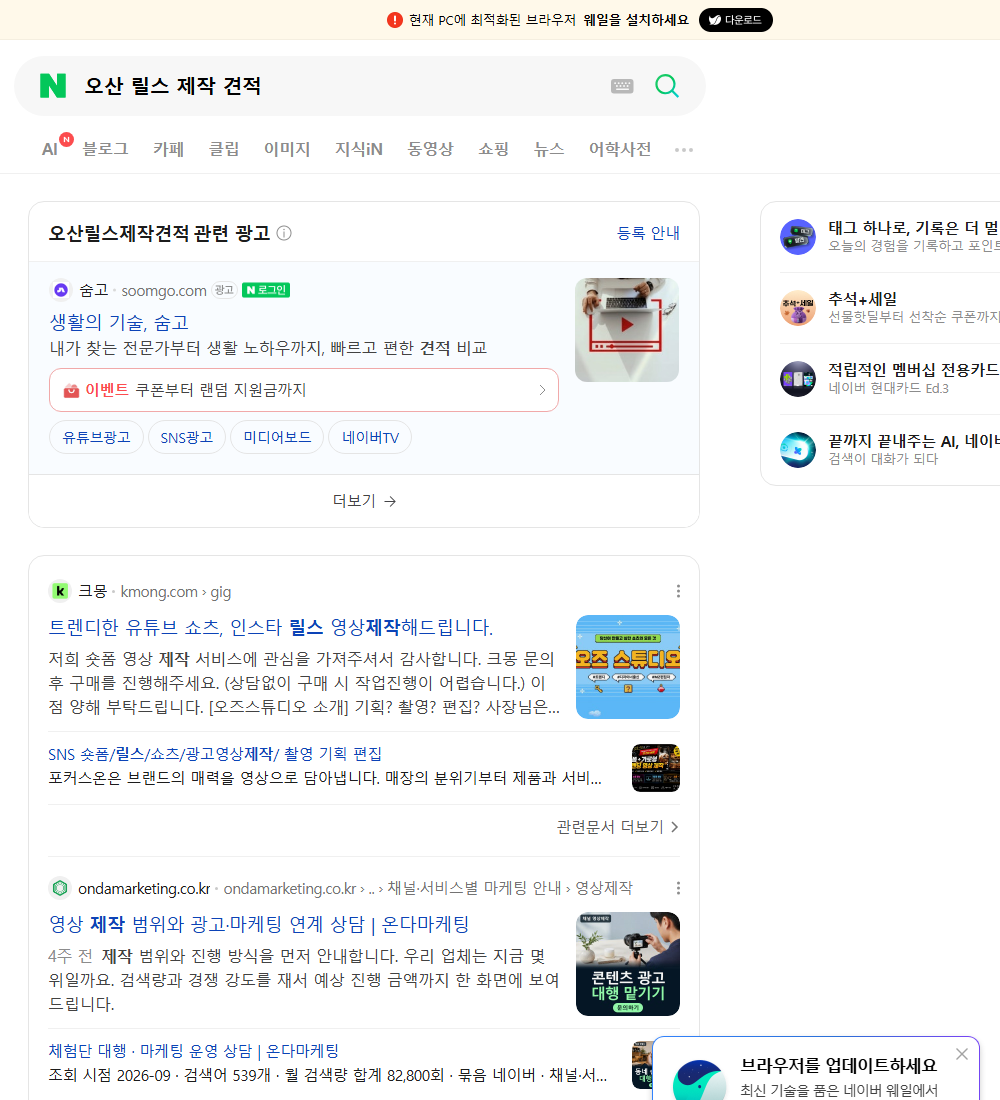Click the Whale logo in update popup
This screenshot has width=1000, height=1100.
699,1080
